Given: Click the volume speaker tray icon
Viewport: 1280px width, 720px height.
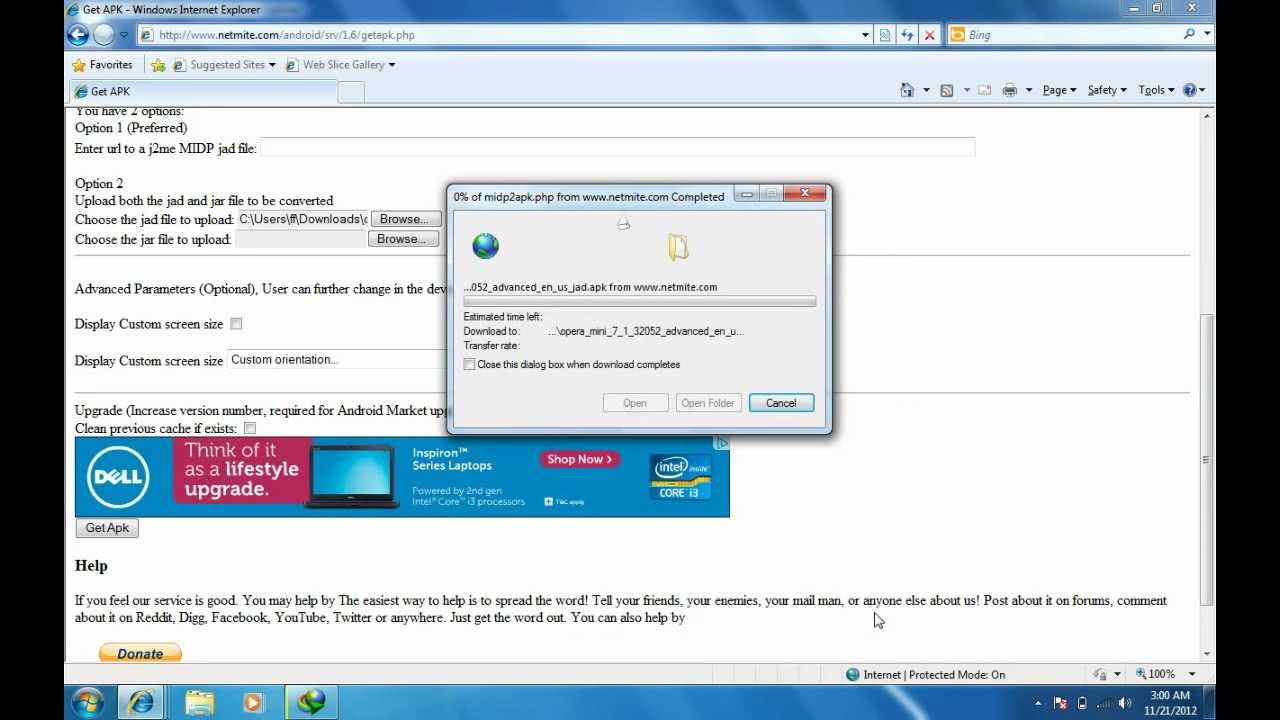Looking at the screenshot, I should click(x=1125, y=703).
